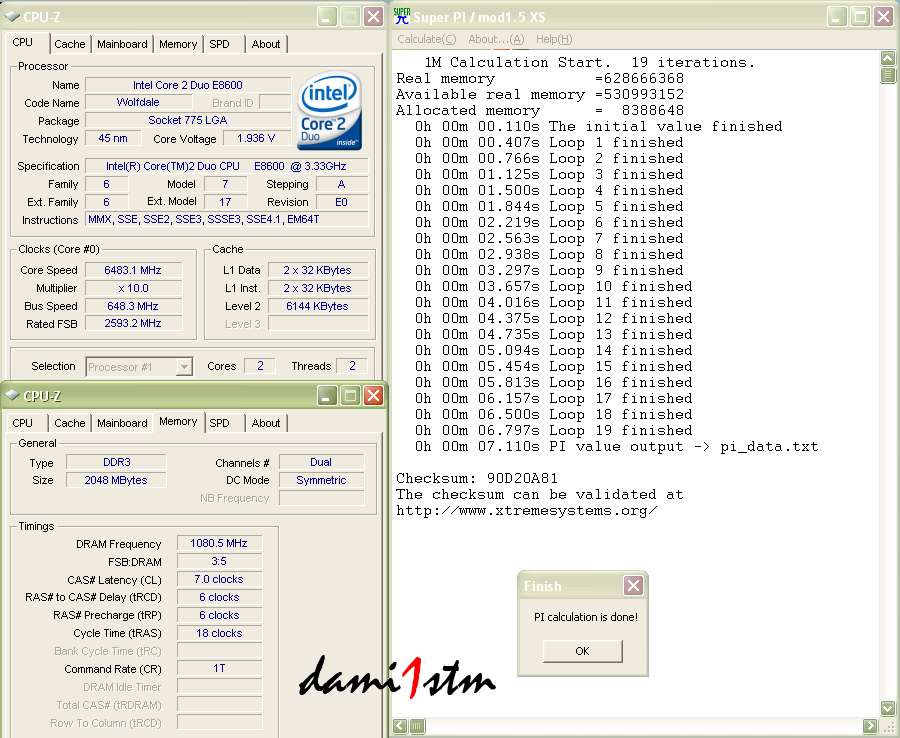The width and height of the screenshot is (900, 738).
Task: Open the About tab in top CPU-Z window
Action: coord(266,44)
